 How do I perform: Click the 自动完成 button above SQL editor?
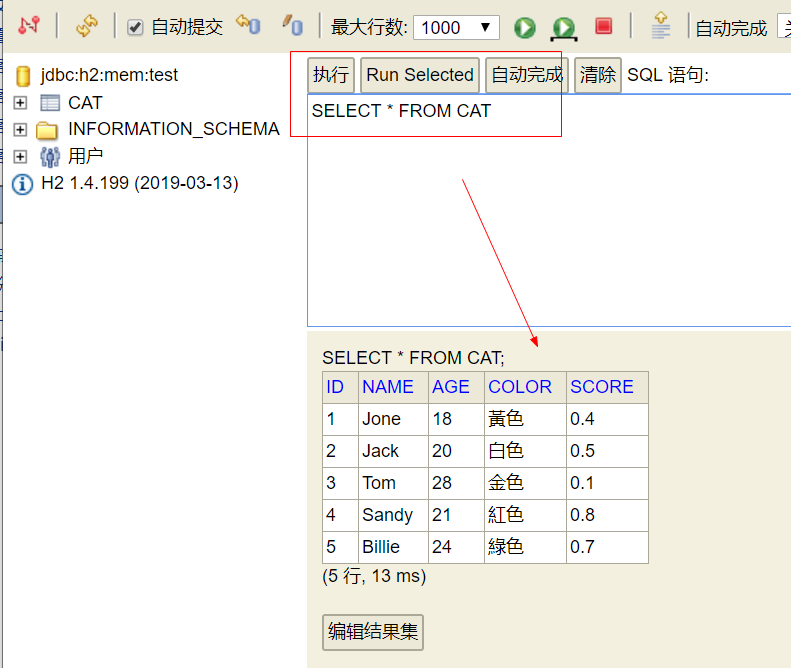527,75
